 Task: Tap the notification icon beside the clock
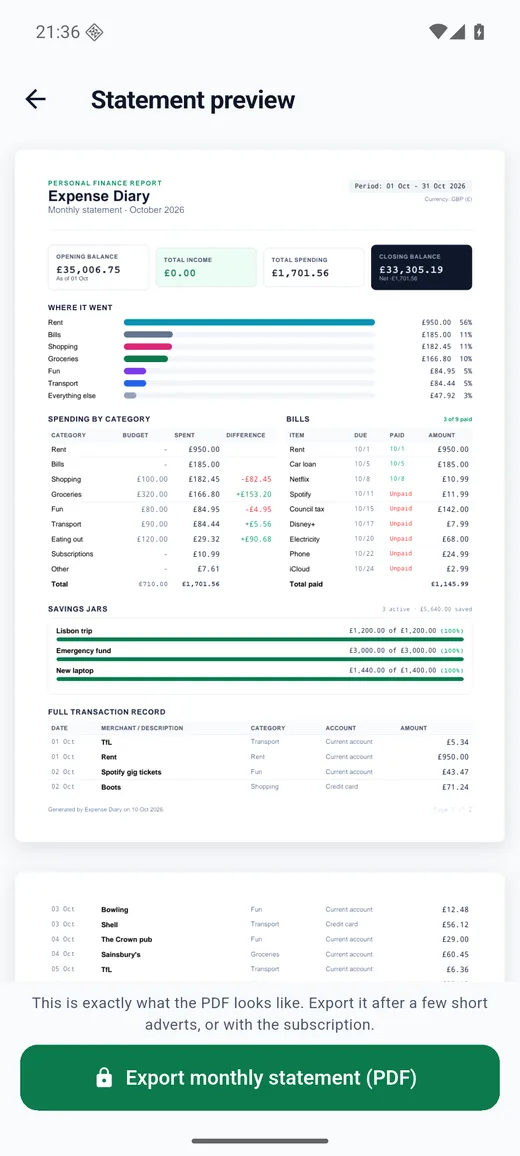tap(94, 32)
